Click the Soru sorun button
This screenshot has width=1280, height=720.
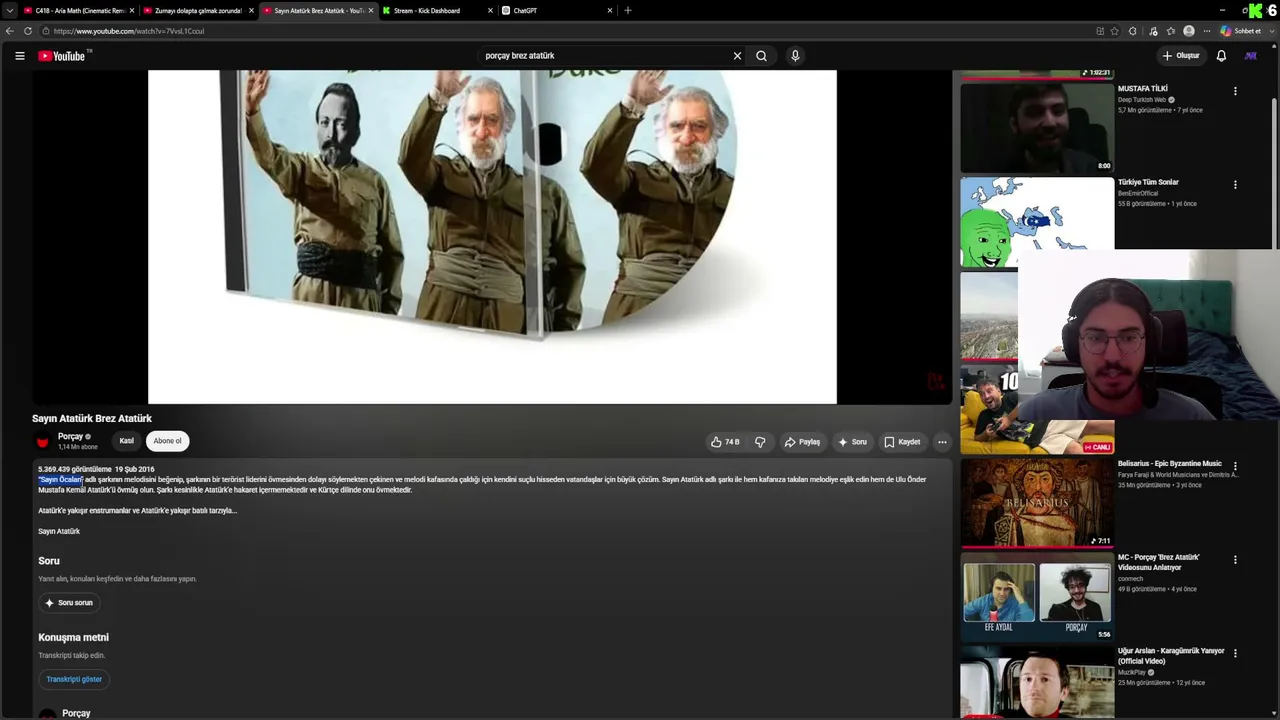pos(69,603)
